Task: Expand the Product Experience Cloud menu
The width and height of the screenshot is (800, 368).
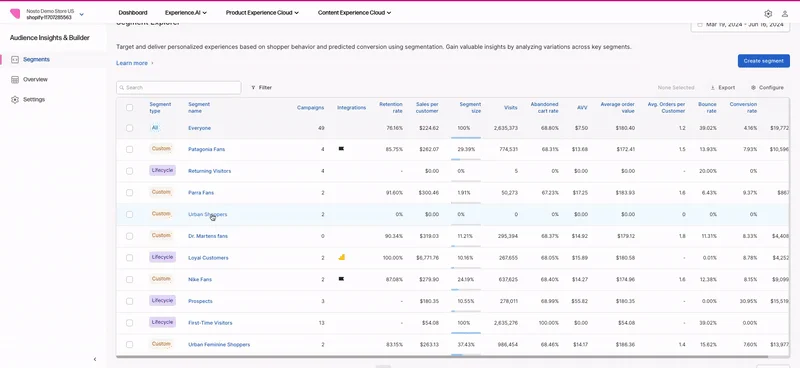Action: (262, 13)
